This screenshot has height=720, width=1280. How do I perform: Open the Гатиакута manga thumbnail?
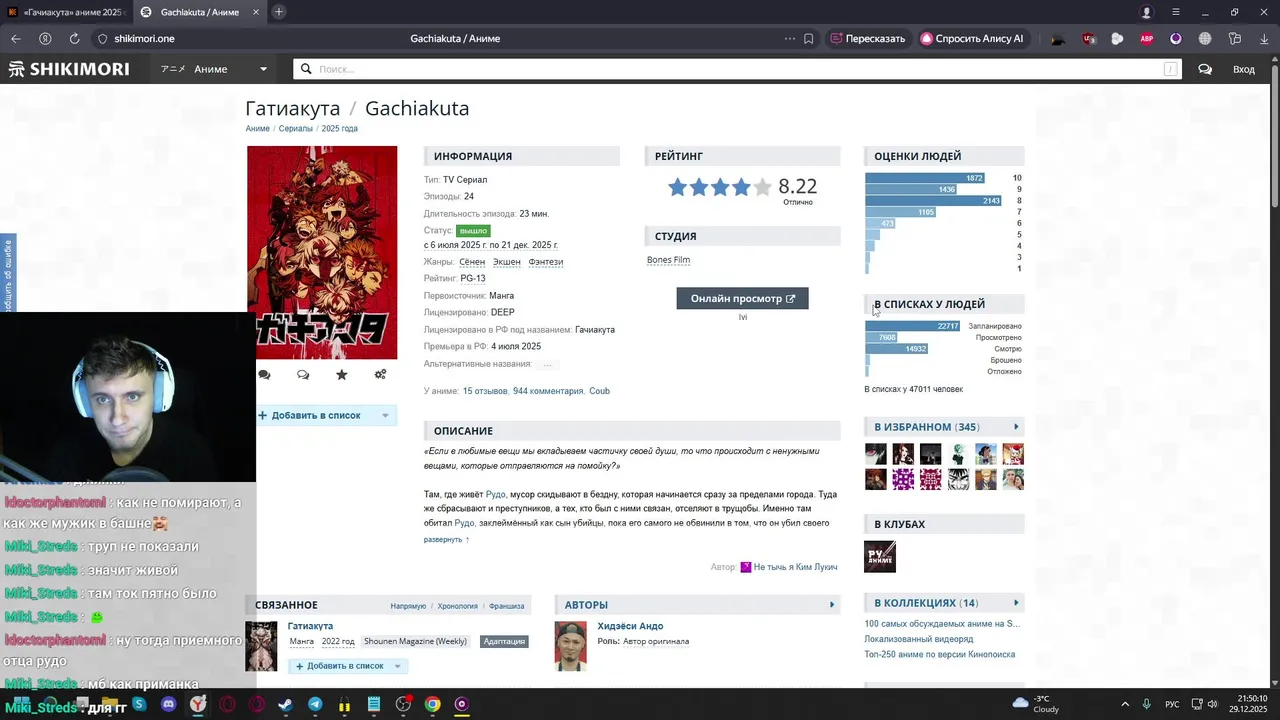[261, 646]
